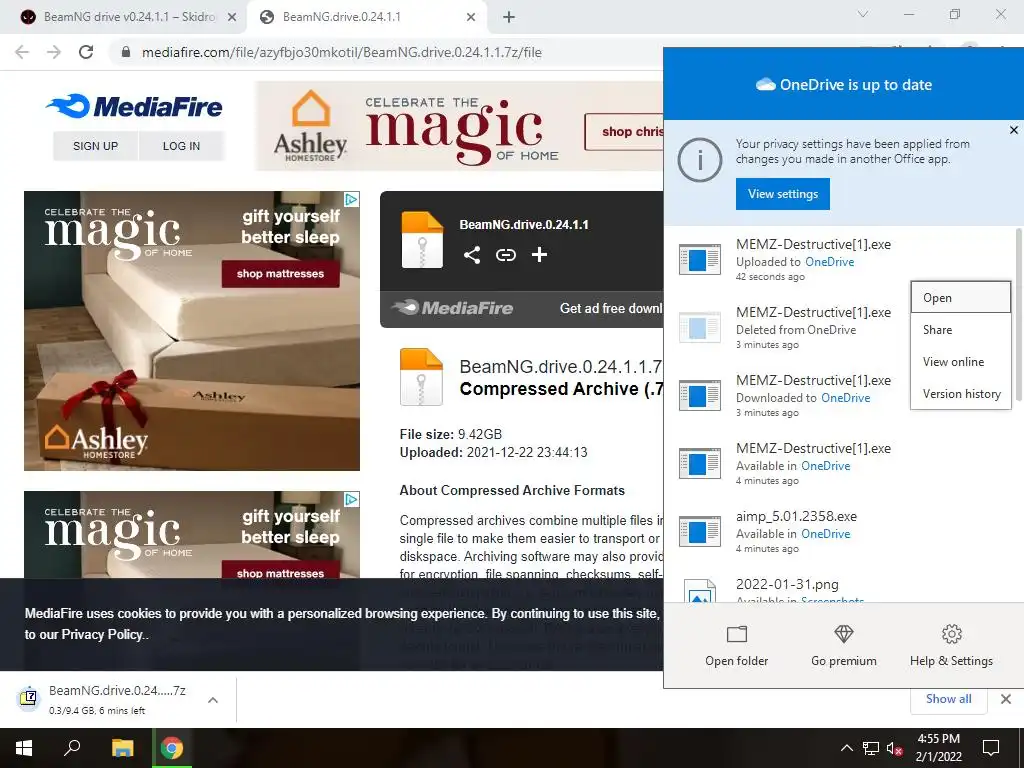Screen dimensions: 1024x768
Task: Click the browser Forward arrow
Action: 54,52
